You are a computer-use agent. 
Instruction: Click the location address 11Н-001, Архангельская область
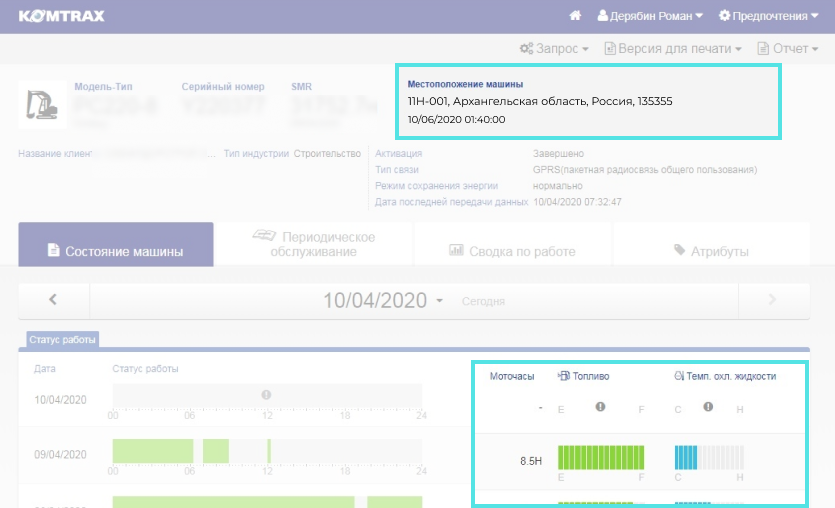pyautogui.click(x=540, y=101)
